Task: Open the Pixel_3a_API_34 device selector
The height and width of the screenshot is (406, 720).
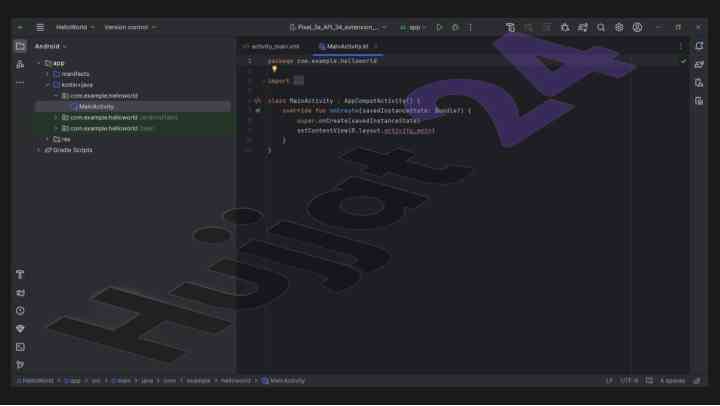Action: click(338, 28)
